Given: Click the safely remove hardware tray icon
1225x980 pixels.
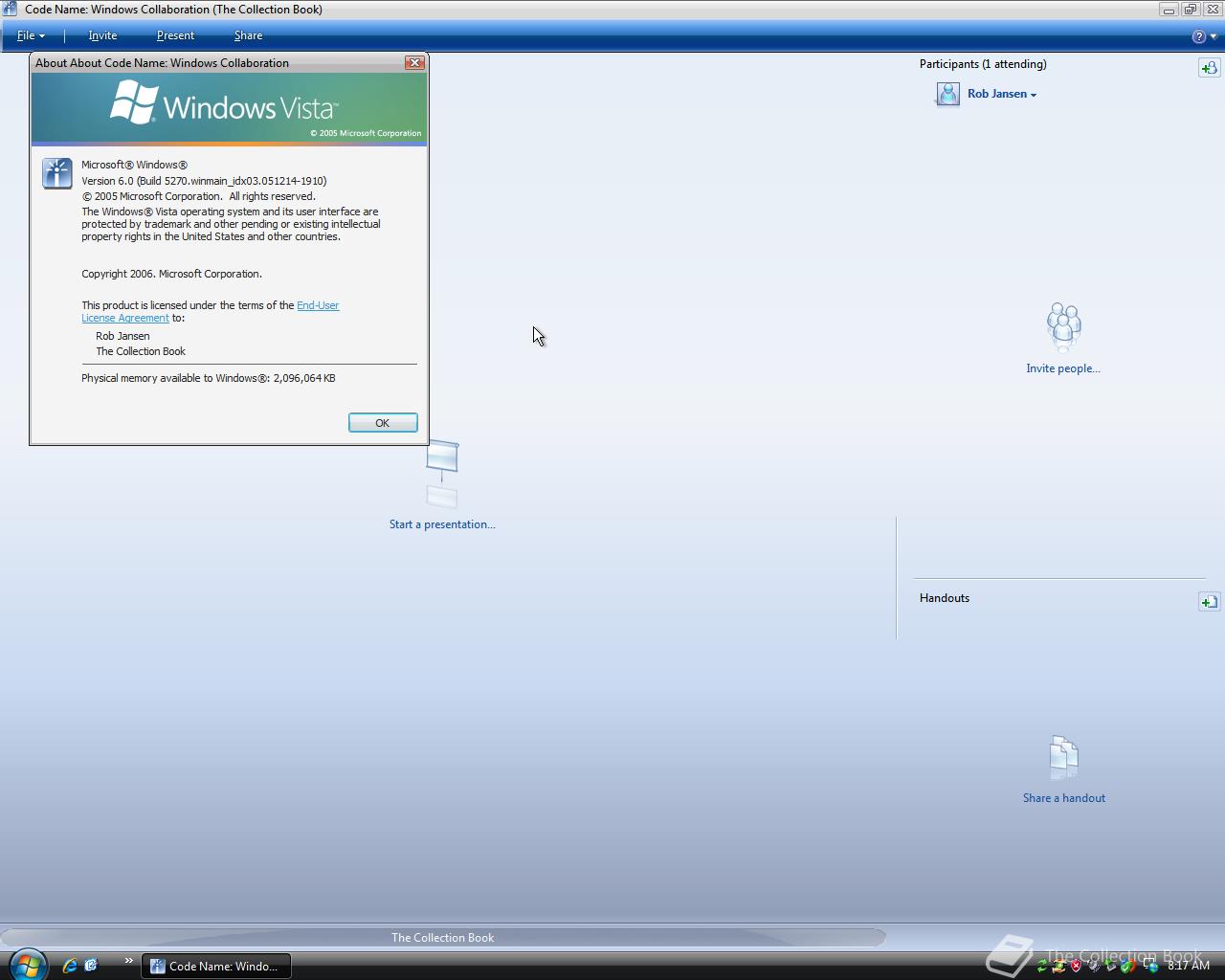Looking at the screenshot, I should (x=1111, y=966).
